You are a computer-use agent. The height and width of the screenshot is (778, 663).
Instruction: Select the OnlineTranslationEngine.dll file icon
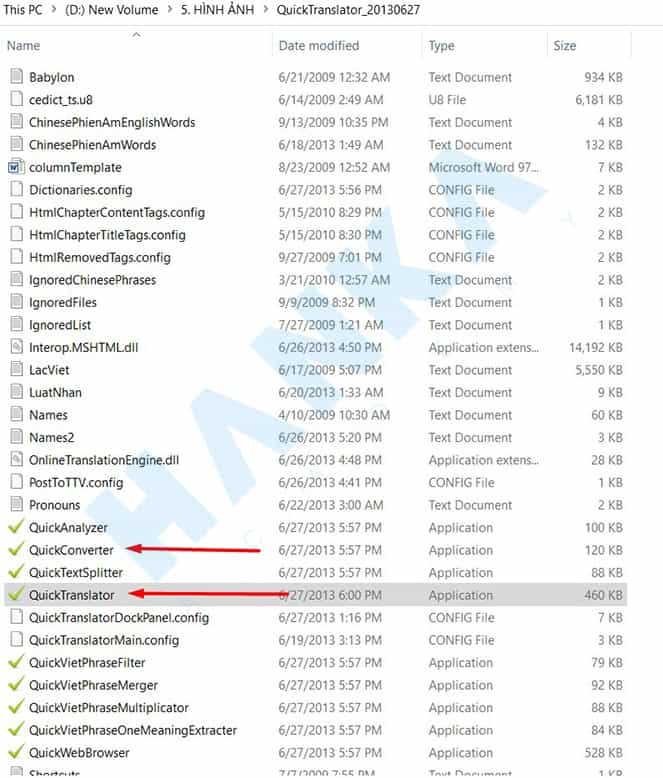point(16,459)
